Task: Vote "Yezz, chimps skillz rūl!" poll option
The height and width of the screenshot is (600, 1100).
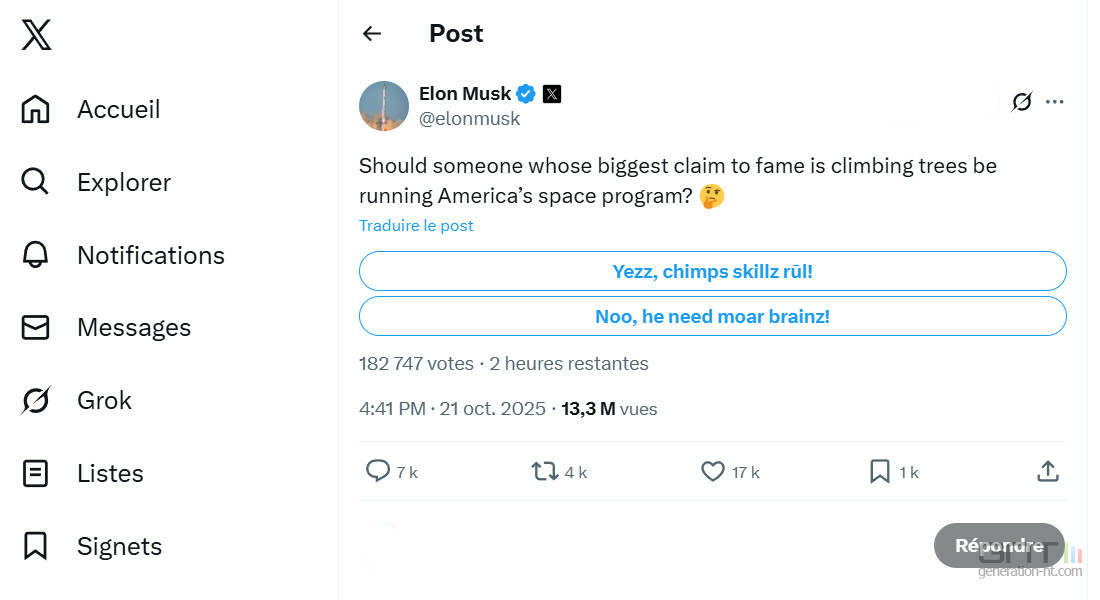Action: [712, 271]
